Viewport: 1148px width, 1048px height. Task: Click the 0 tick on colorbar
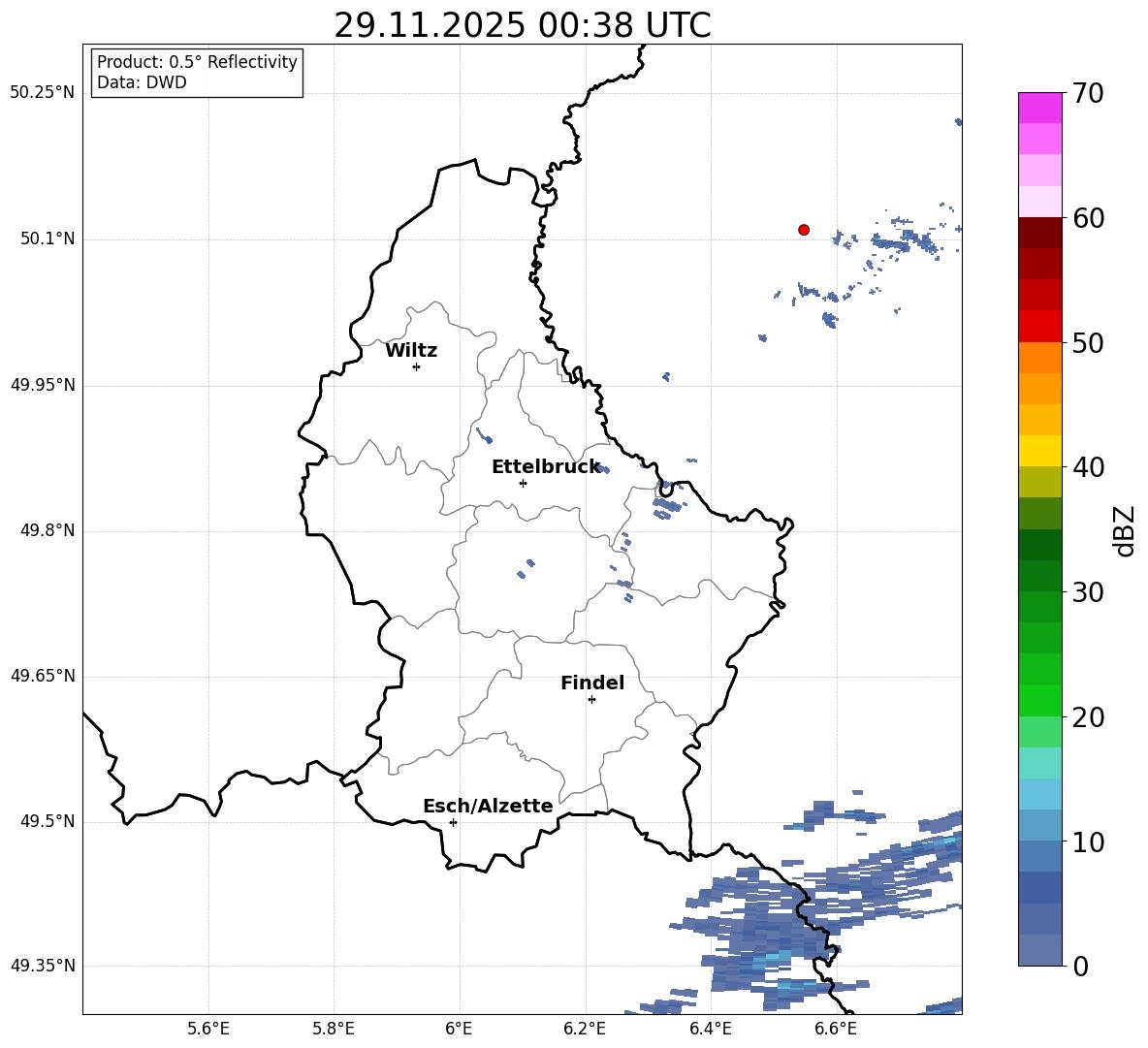pos(1080,967)
